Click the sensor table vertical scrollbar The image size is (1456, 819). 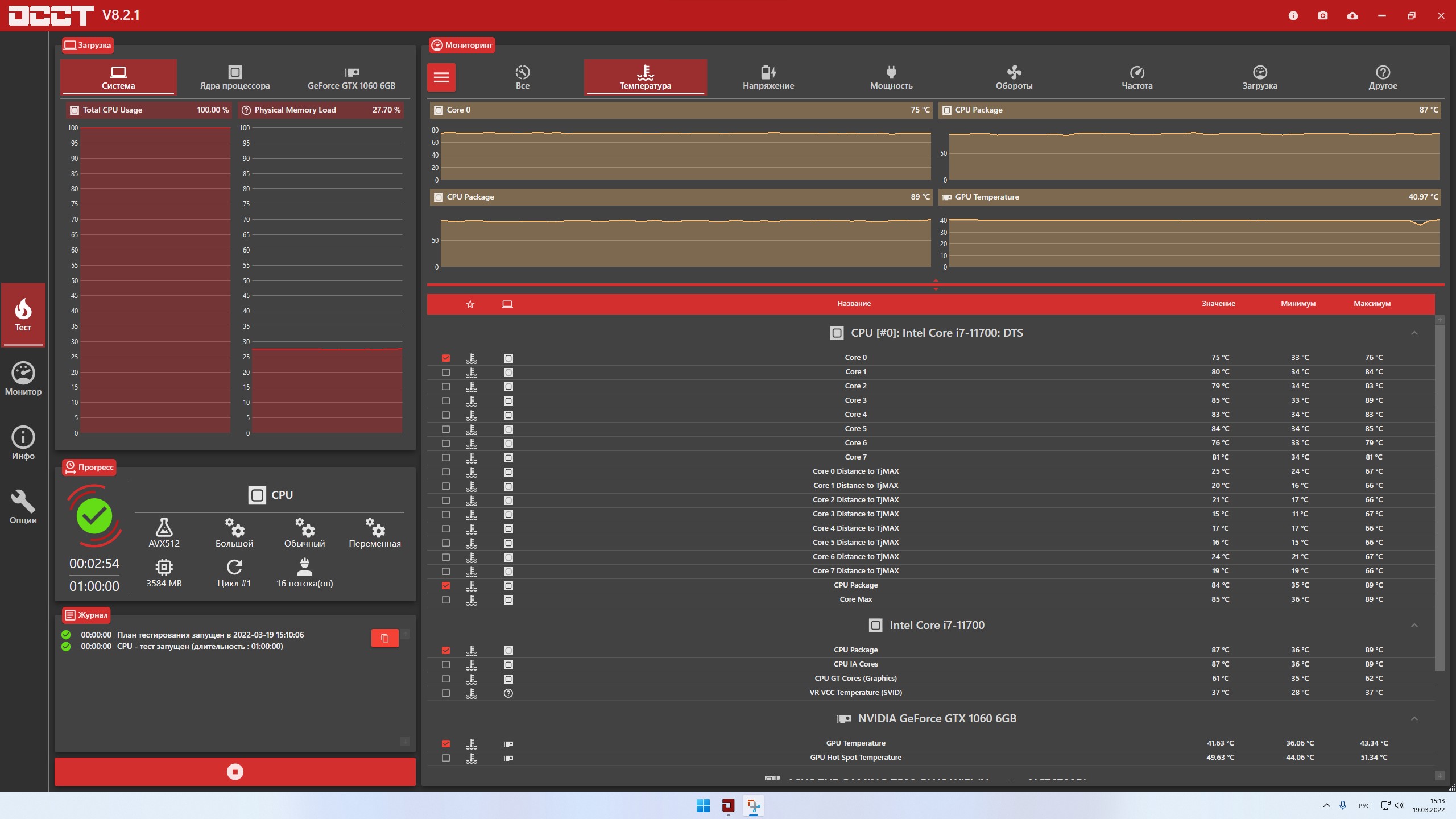click(x=1440, y=495)
